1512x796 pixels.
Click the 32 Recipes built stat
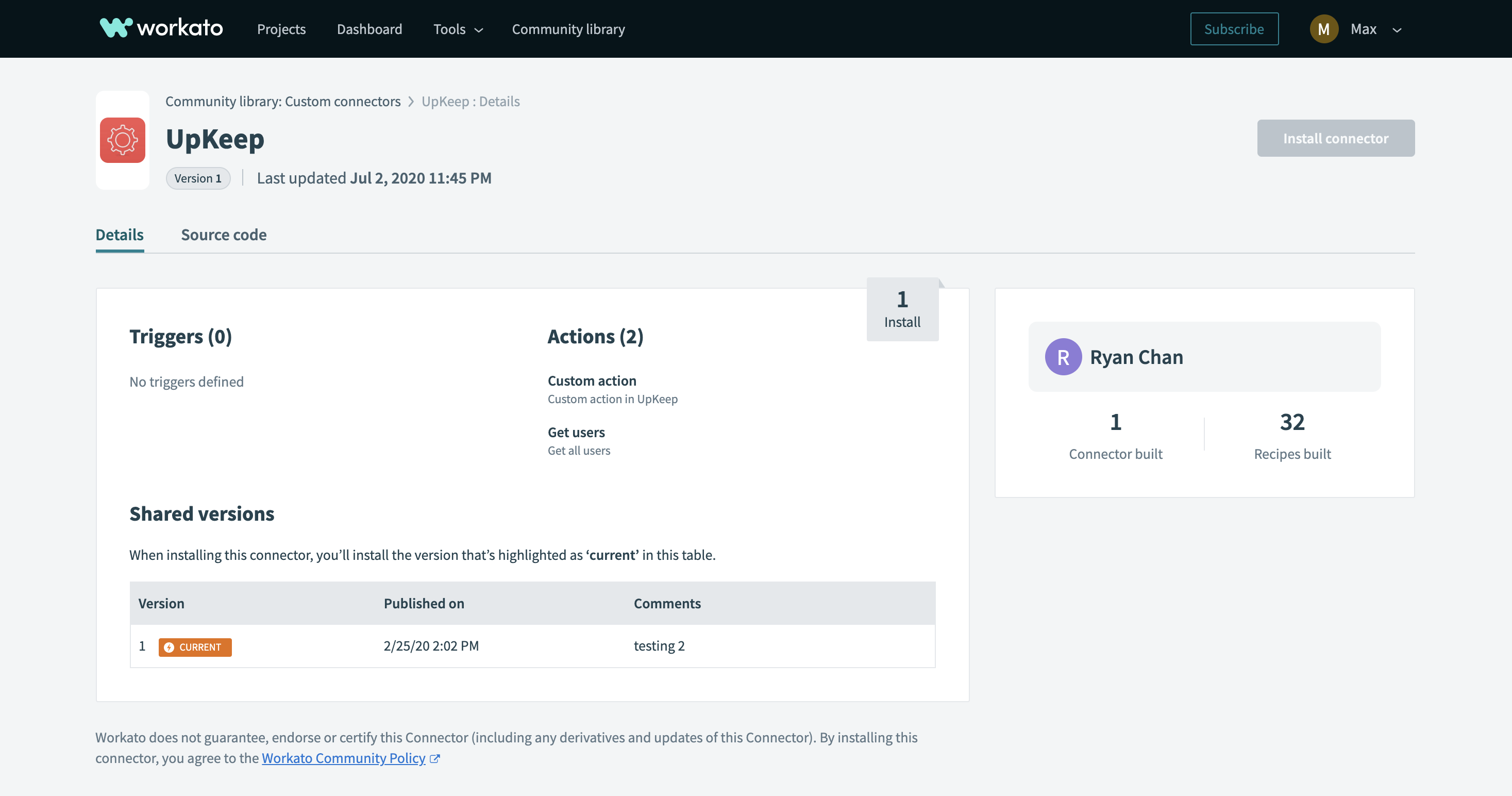point(1292,436)
